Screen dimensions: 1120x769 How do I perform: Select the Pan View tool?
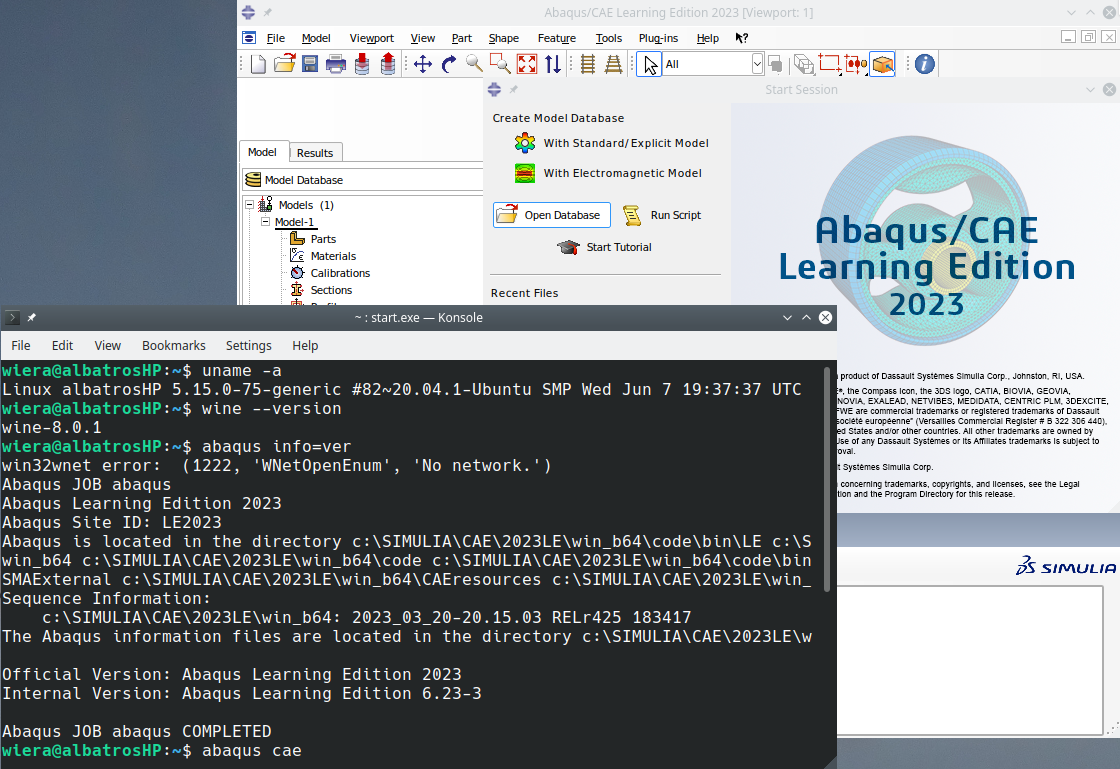(423, 63)
